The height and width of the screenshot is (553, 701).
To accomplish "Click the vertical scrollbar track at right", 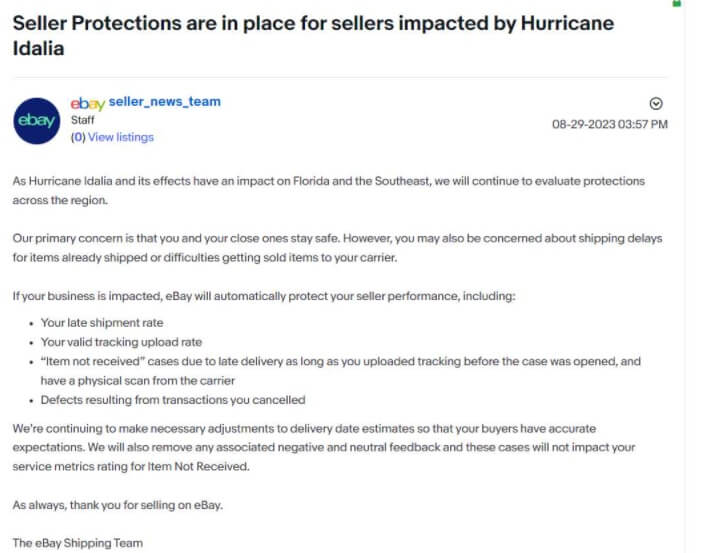I will (x=684, y=300).
